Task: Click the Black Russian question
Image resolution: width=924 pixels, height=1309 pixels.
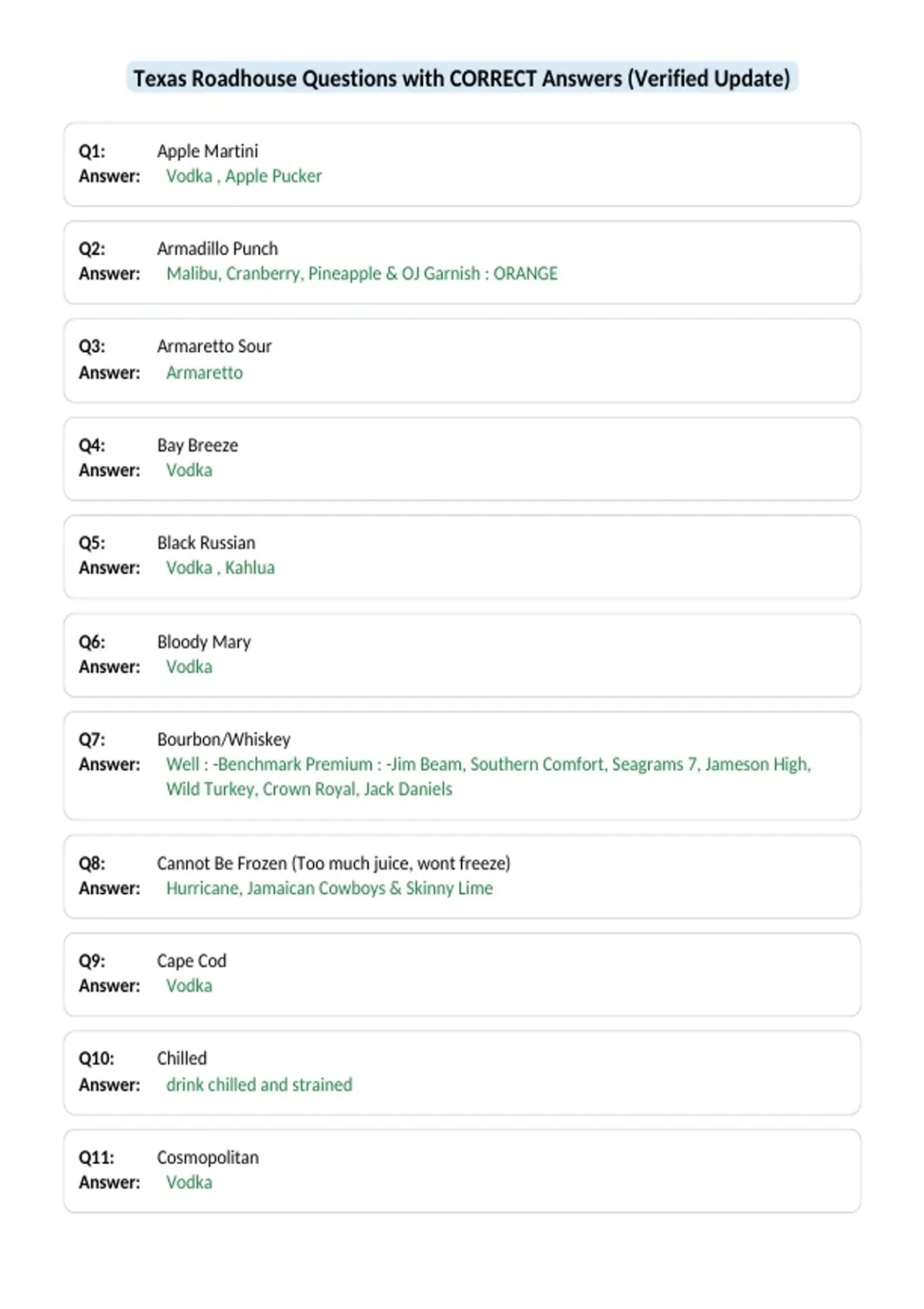Action: pos(206,543)
